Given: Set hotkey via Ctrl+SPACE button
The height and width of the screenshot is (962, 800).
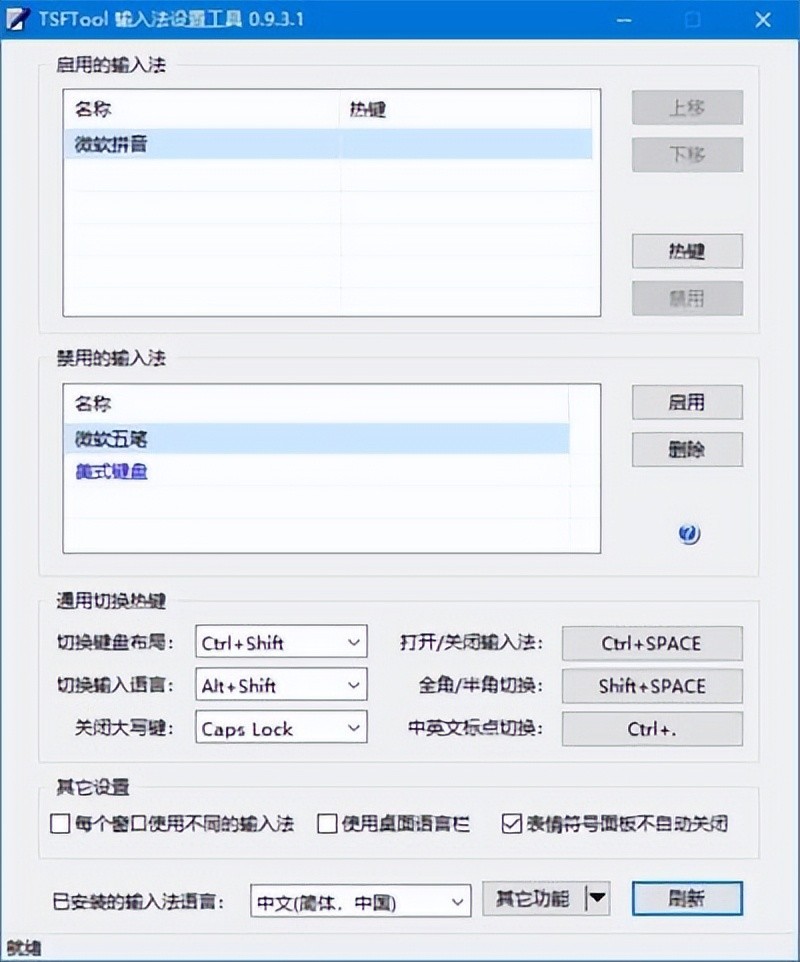Looking at the screenshot, I should tap(652, 643).
